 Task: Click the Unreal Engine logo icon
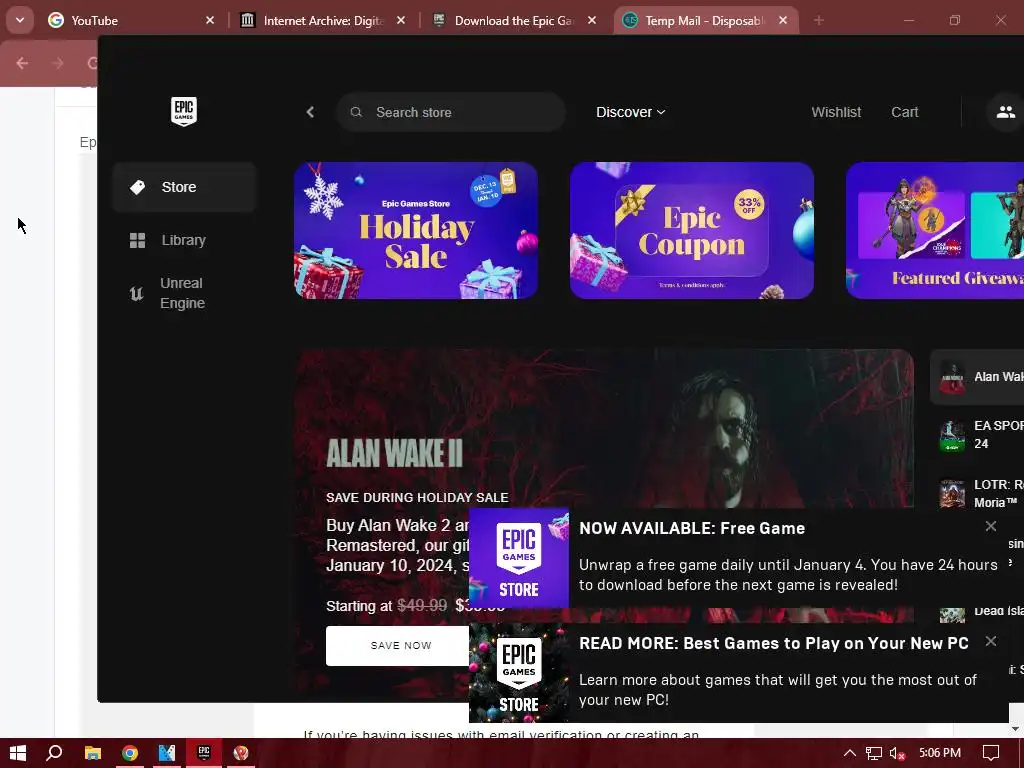click(136, 293)
